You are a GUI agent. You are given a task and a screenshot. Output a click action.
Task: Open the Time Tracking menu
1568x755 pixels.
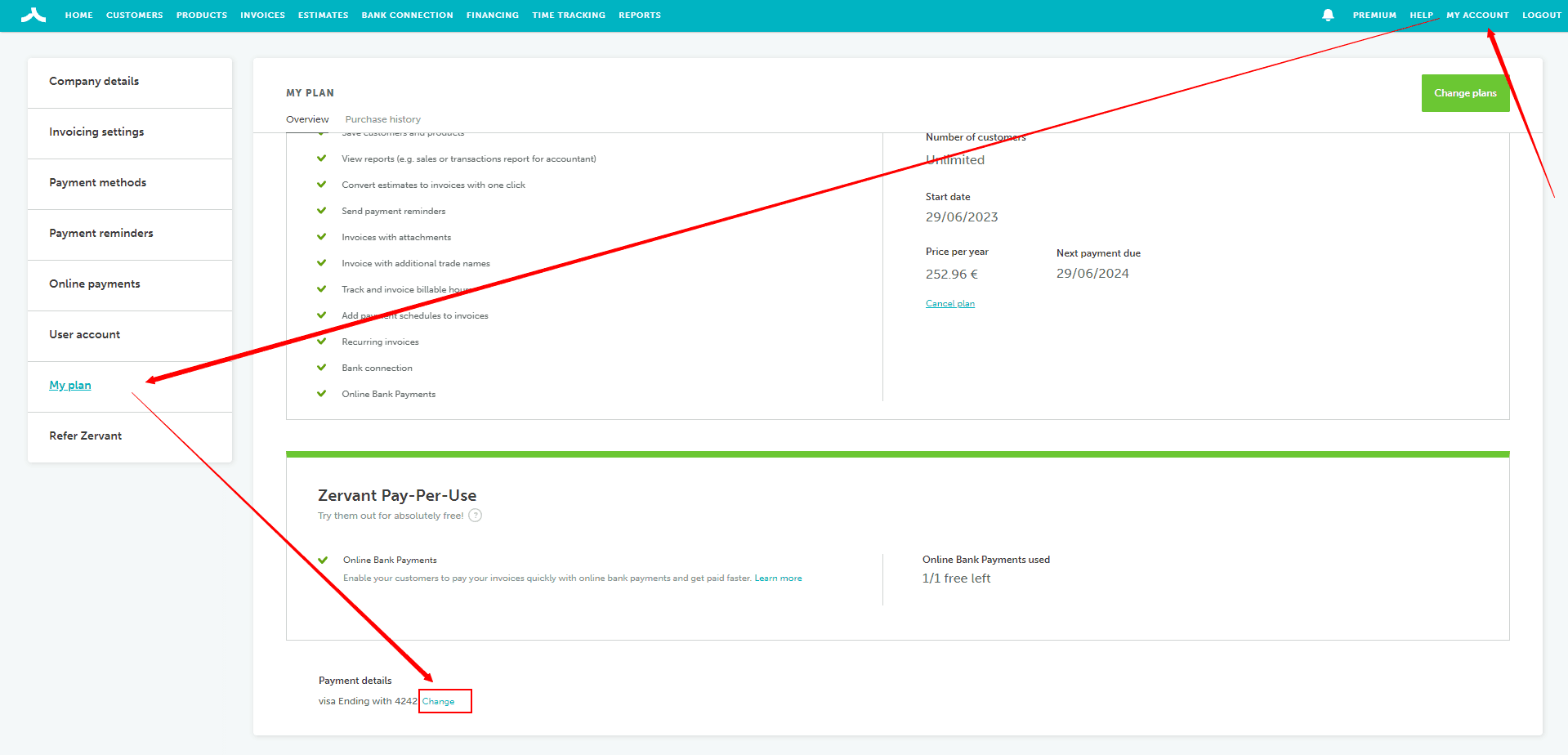569,15
